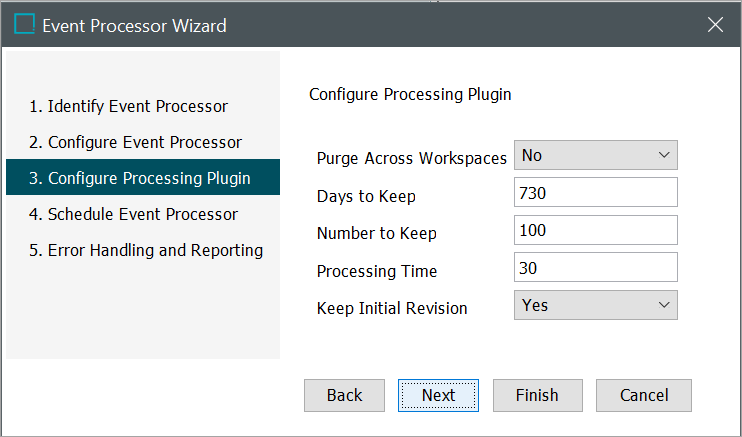Expand the Keep Initial Revision dropdown
Viewport: 742px width, 437px height.
coord(596,305)
